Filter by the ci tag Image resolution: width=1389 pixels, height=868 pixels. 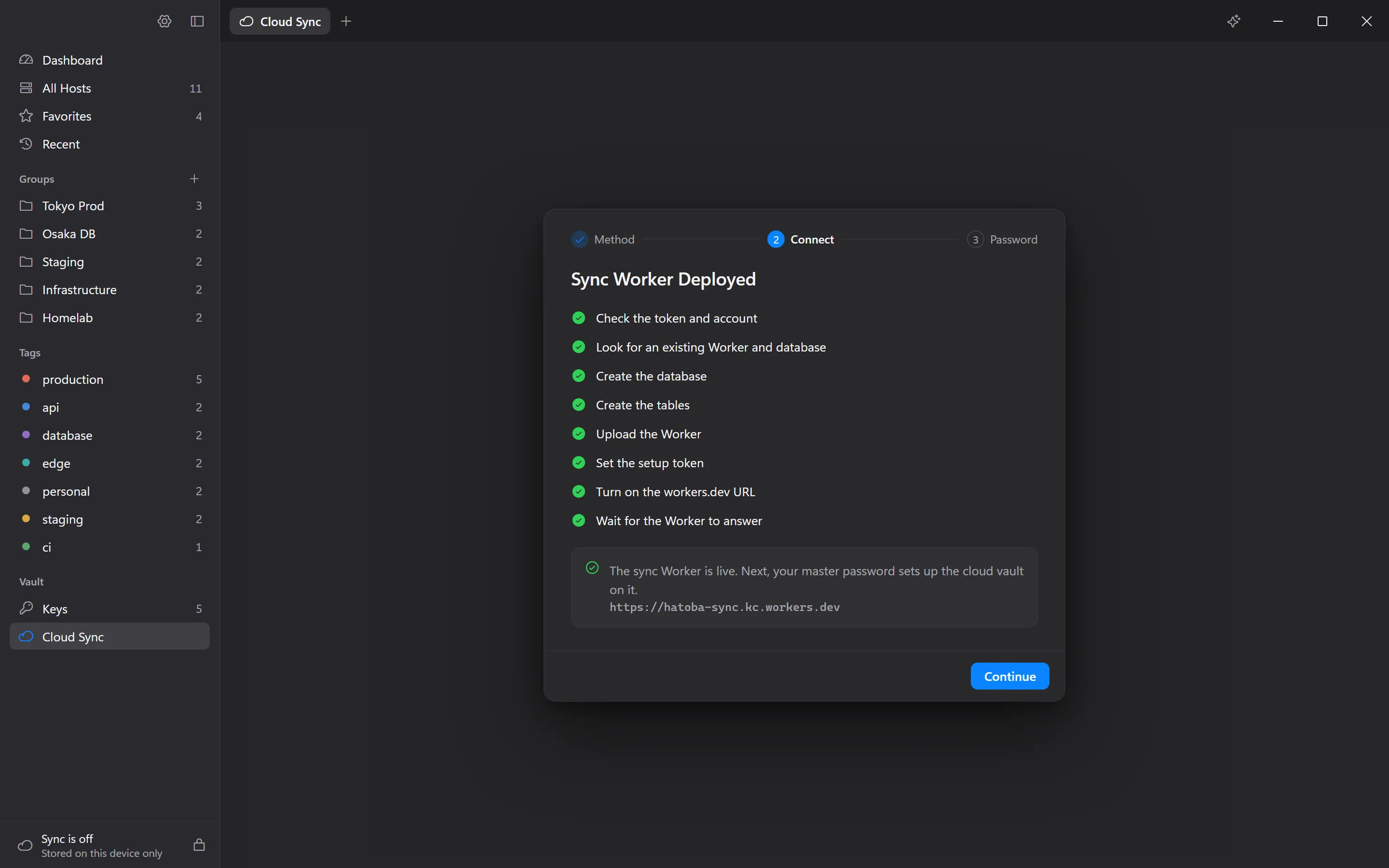click(x=109, y=547)
